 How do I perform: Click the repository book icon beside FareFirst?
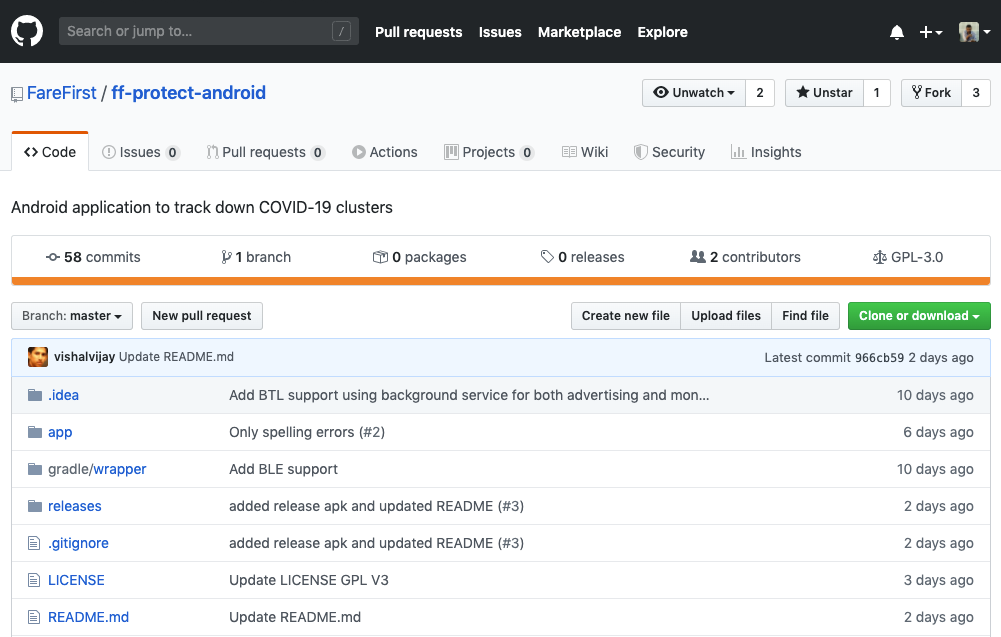pyautogui.click(x=17, y=94)
